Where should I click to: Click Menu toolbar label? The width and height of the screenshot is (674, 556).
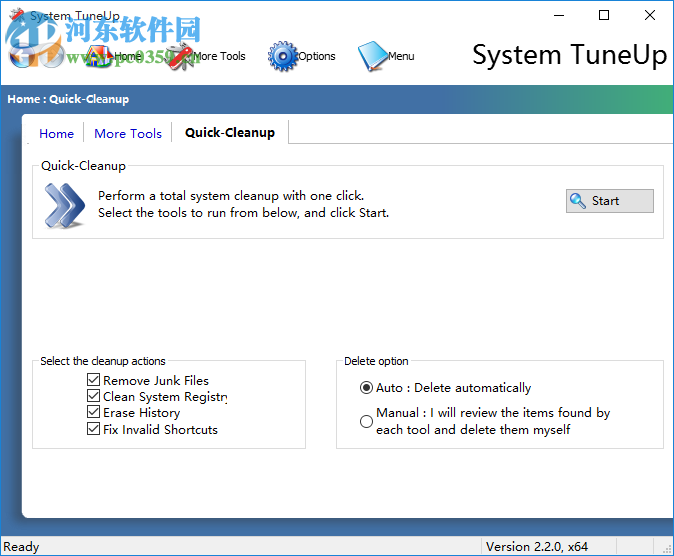coord(401,56)
